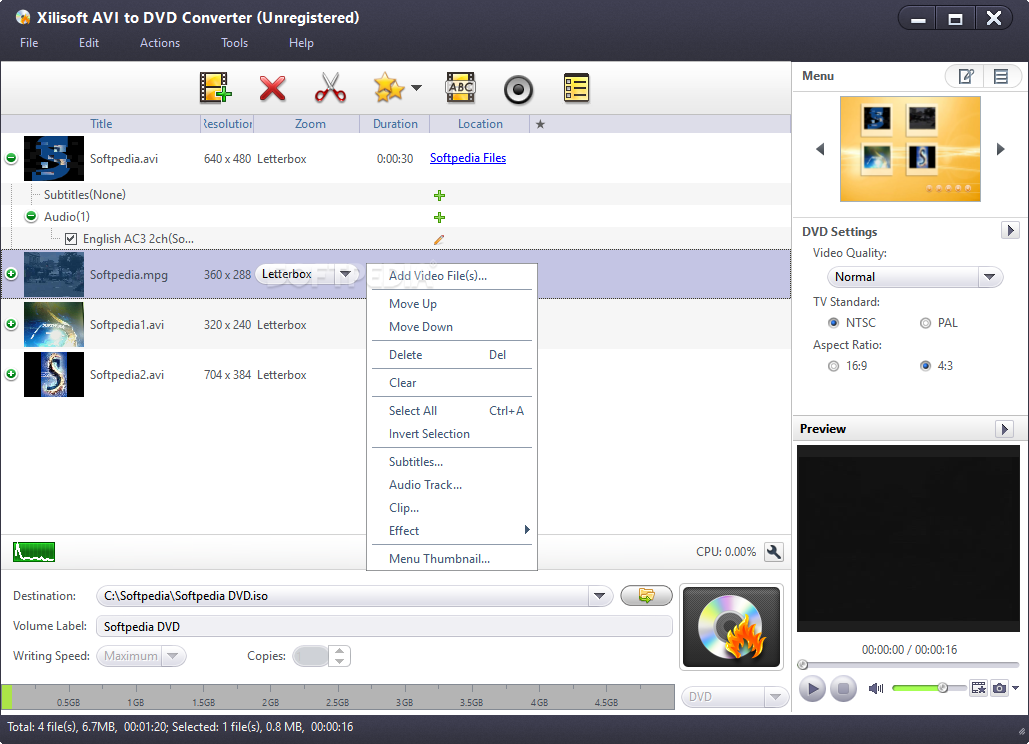Click the DVD menu template thumbnail

[x=910, y=149]
